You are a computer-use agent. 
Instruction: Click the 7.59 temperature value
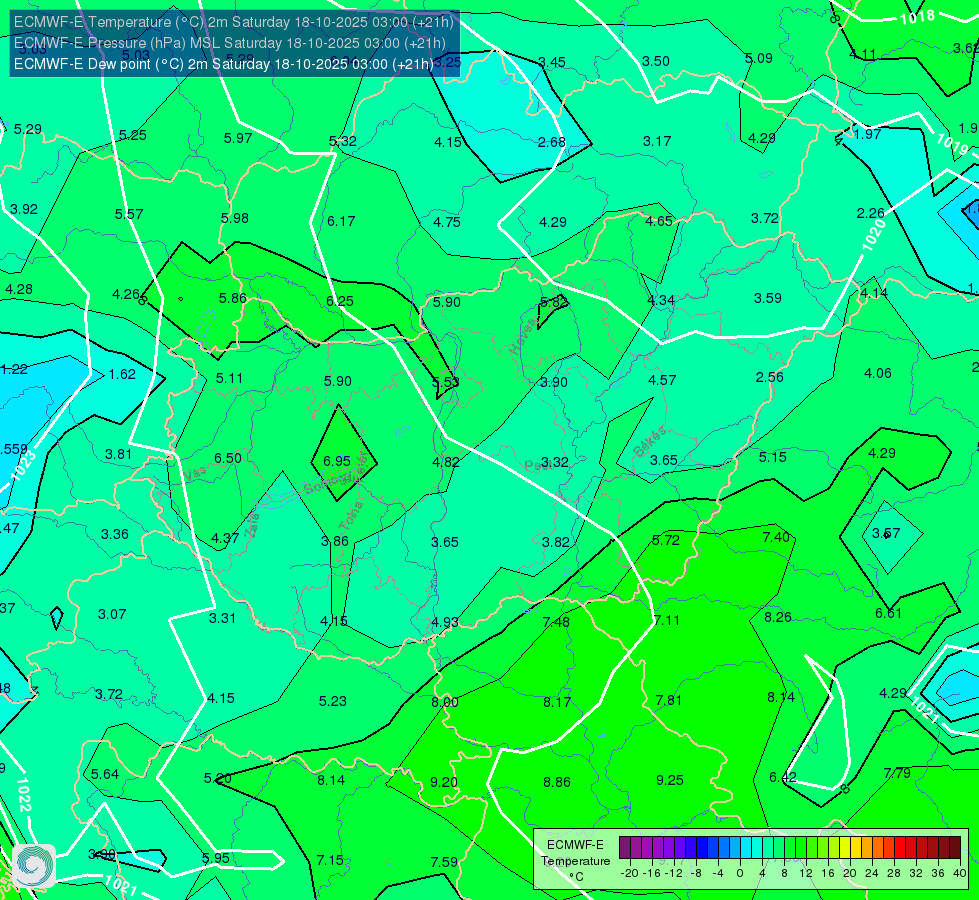pyautogui.click(x=444, y=862)
